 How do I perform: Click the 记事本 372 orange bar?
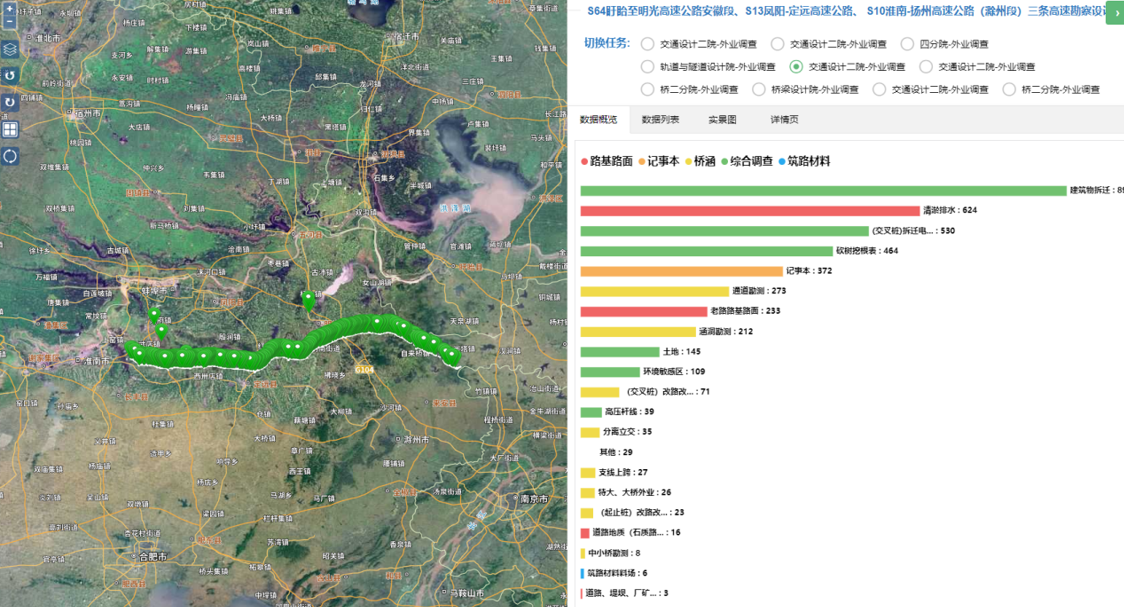[x=681, y=271]
